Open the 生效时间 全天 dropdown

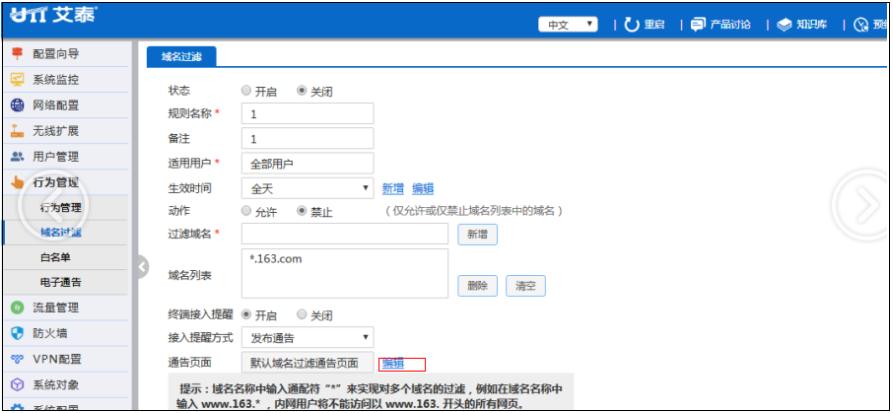308,188
